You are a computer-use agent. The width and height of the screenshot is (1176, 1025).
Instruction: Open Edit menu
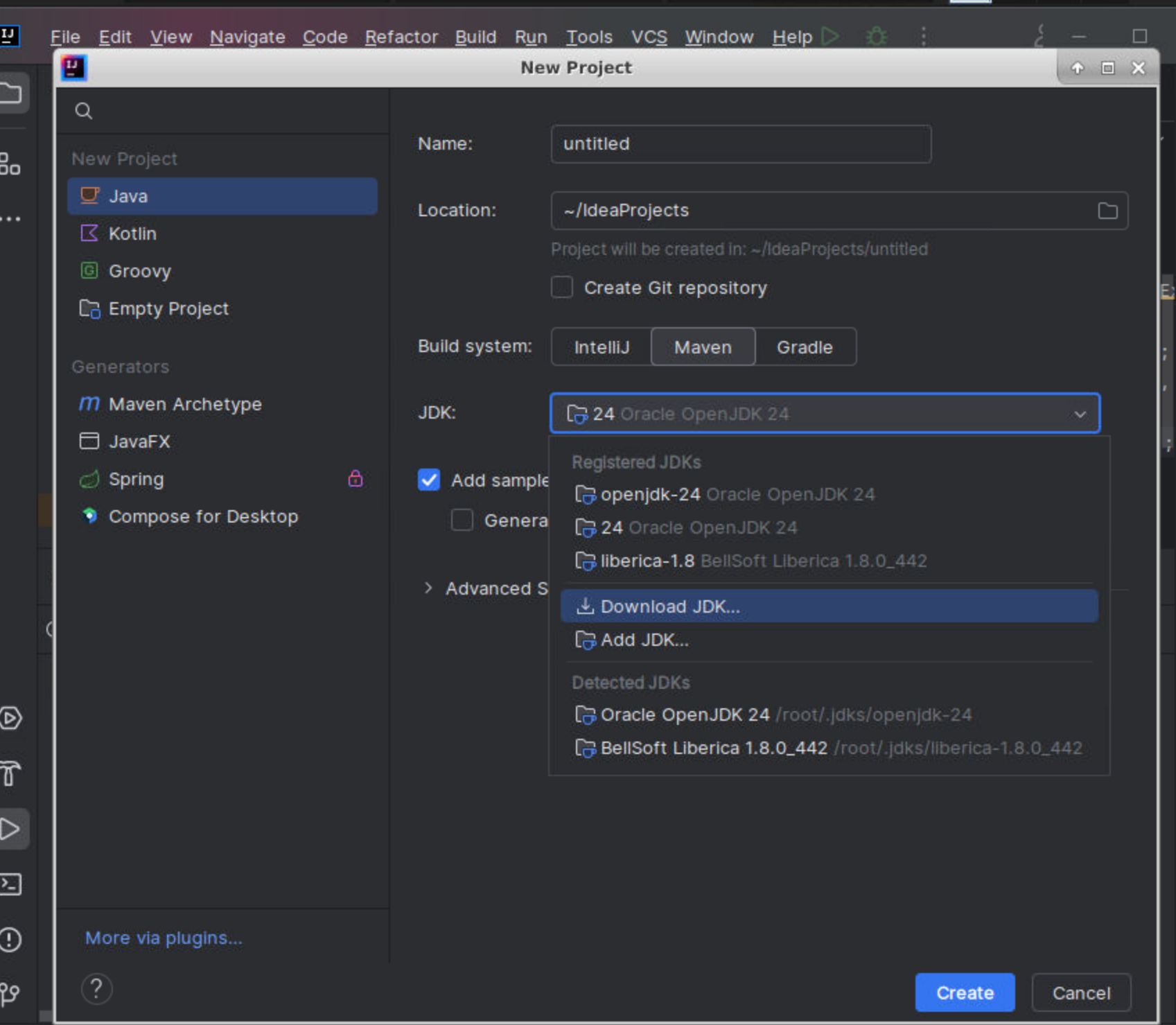[x=115, y=37]
